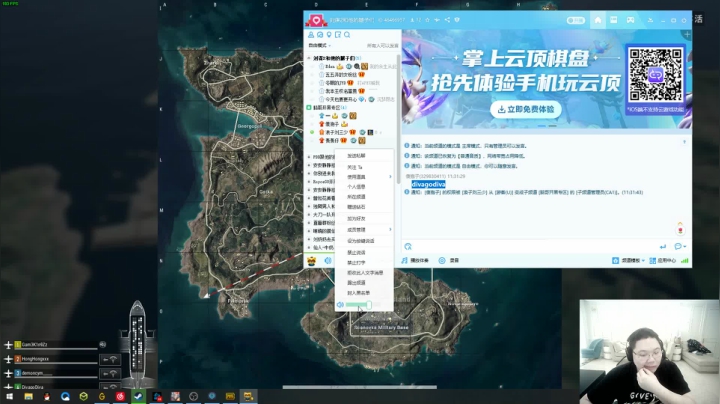Open the yellow G taskbar icon
This screenshot has height=404, width=720.
coord(102,396)
